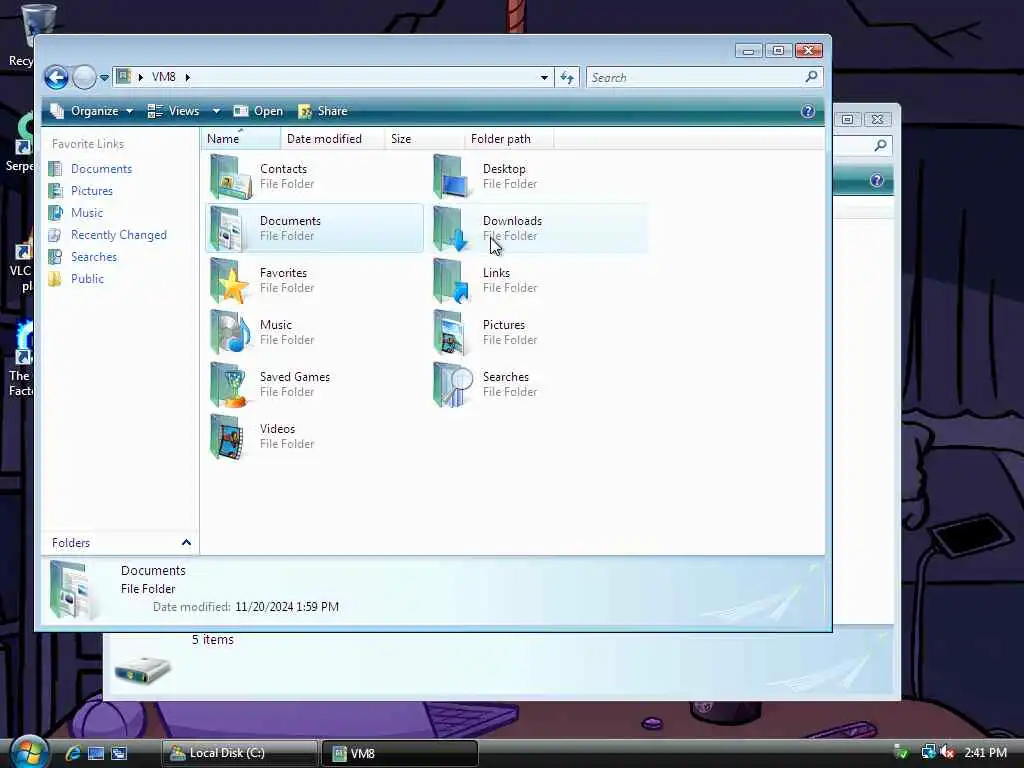Click the breadcrumb arrow before VM8
Screen dimensions: 1024x768
[x=140, y=77]
